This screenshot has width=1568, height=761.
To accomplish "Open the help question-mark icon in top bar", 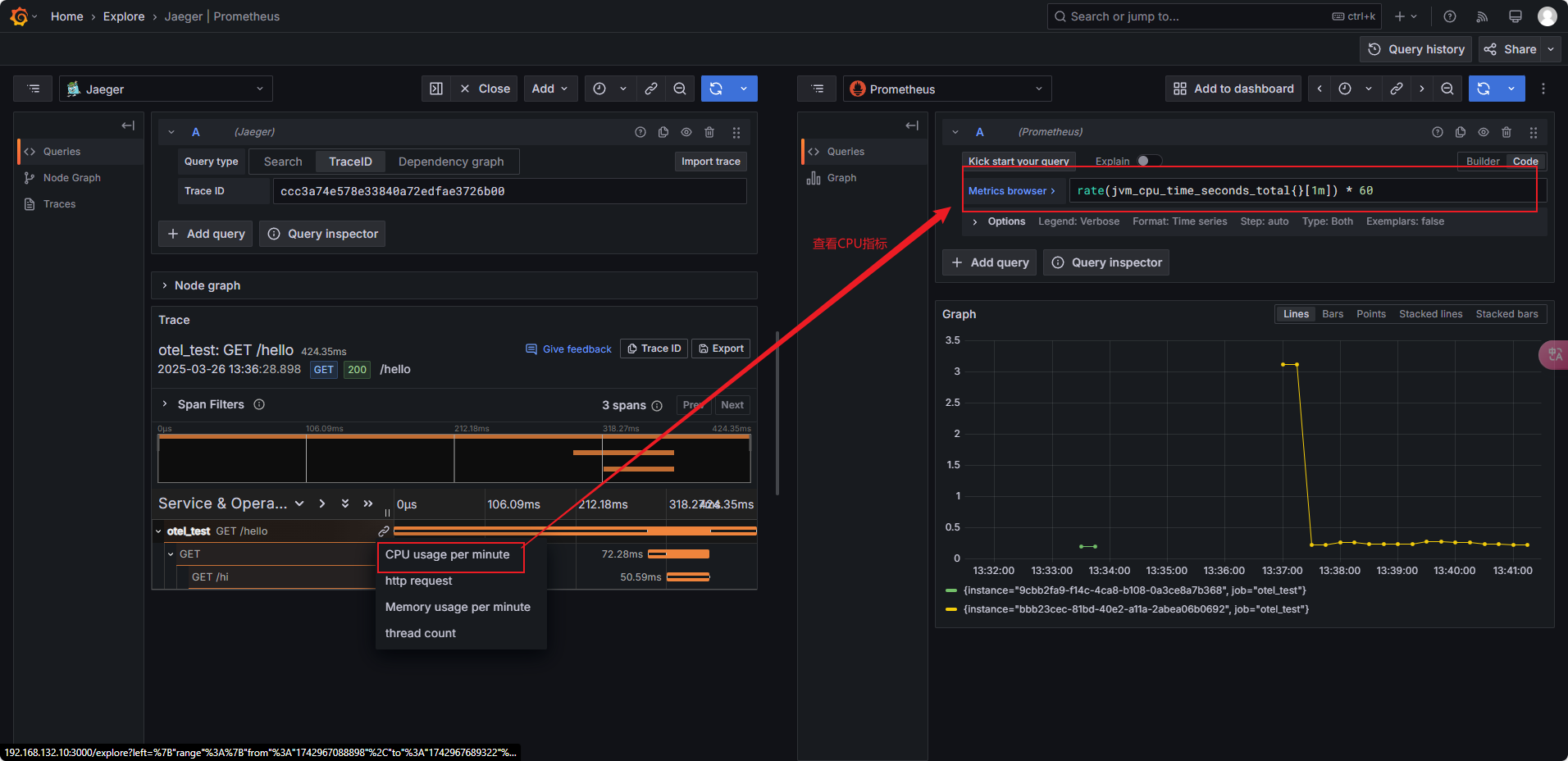I will (1450, 16).
